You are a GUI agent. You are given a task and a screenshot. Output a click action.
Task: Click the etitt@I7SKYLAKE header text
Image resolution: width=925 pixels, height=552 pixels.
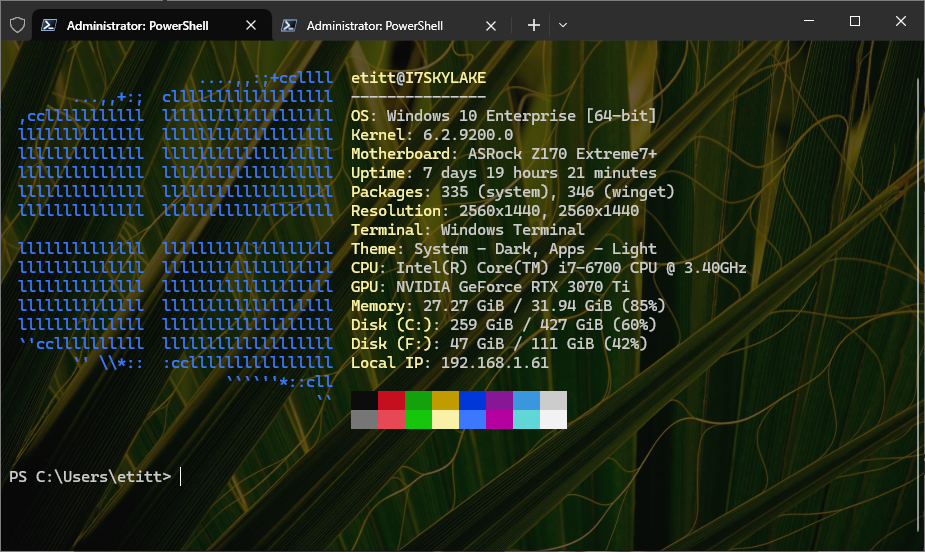point(418,78)
